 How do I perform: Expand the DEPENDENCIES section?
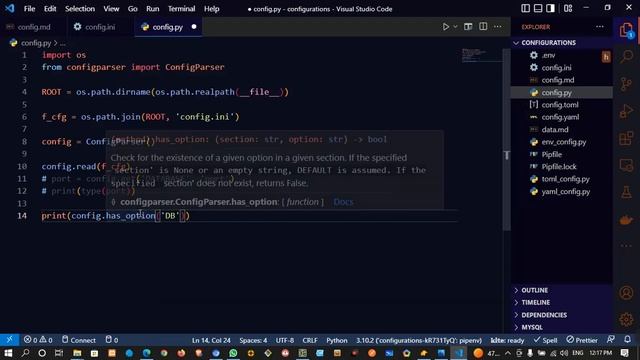pos(562,315)
